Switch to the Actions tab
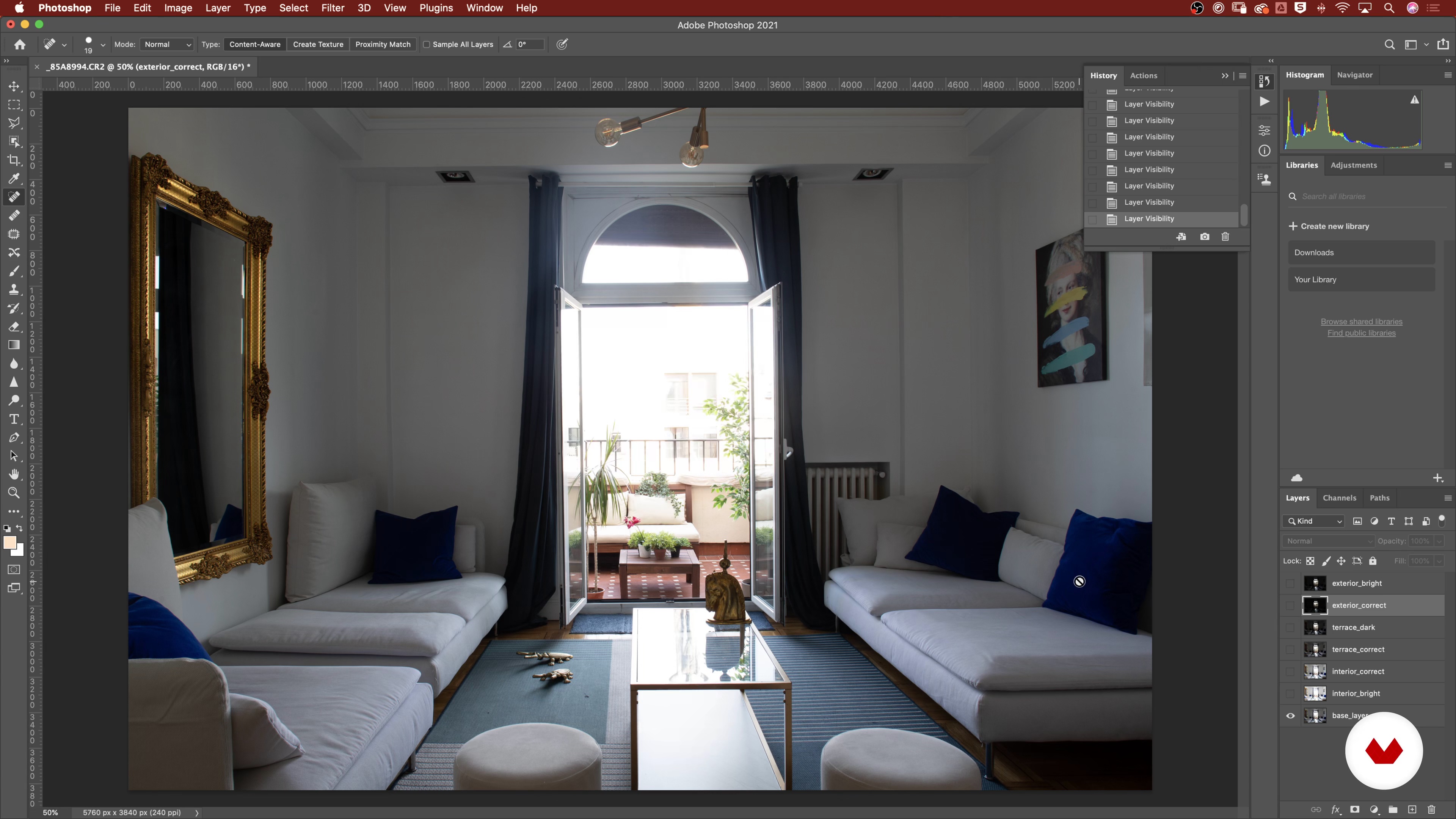Image resolution: width=1456 pixels, height=819 pixels. 1144,75
